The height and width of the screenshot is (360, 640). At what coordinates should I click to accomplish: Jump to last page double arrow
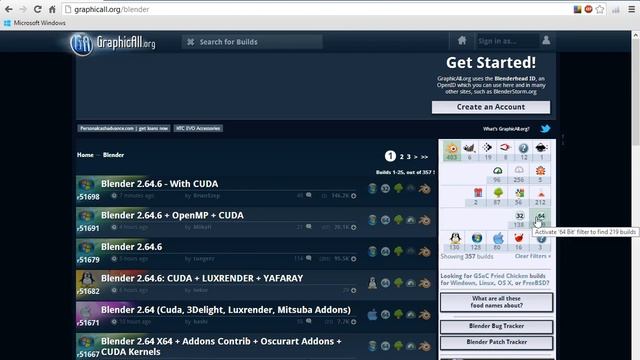coord(424,157)
